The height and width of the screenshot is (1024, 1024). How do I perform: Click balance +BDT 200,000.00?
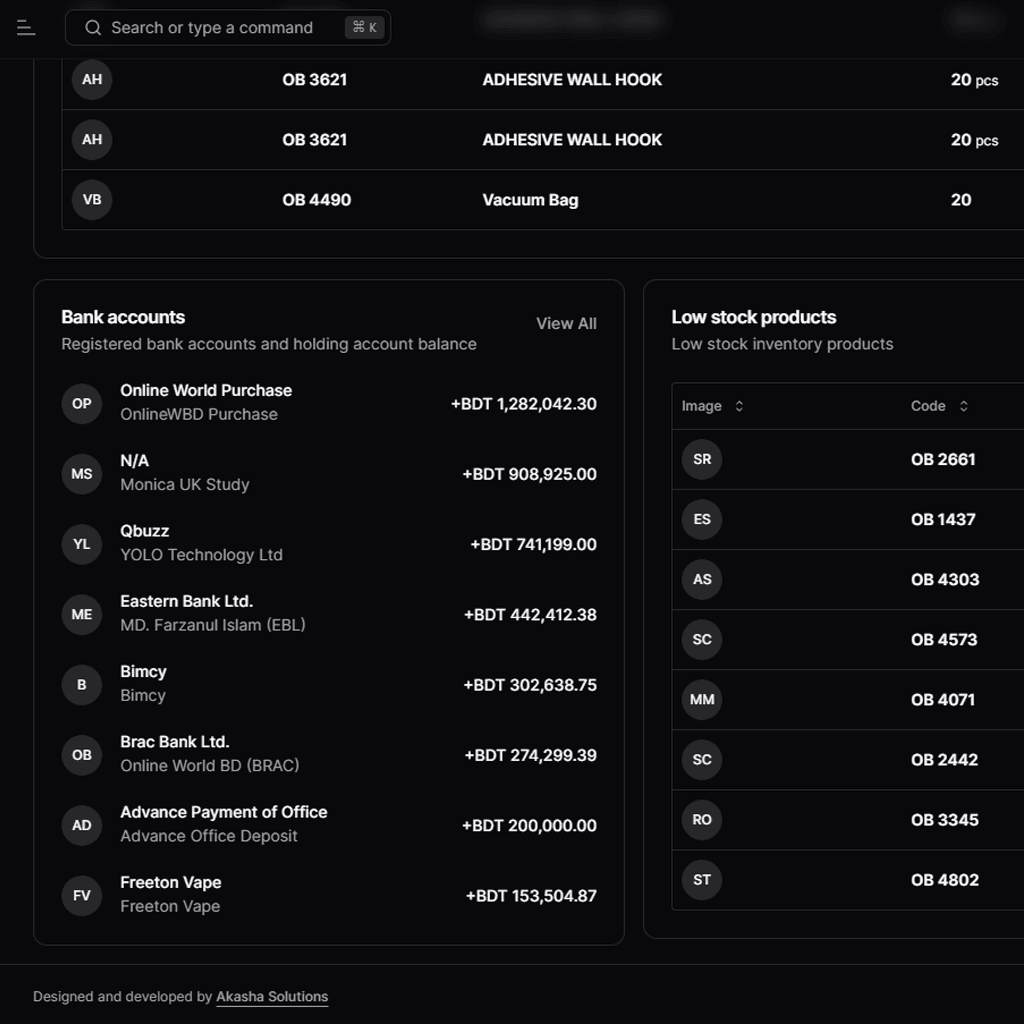point(530,825)
